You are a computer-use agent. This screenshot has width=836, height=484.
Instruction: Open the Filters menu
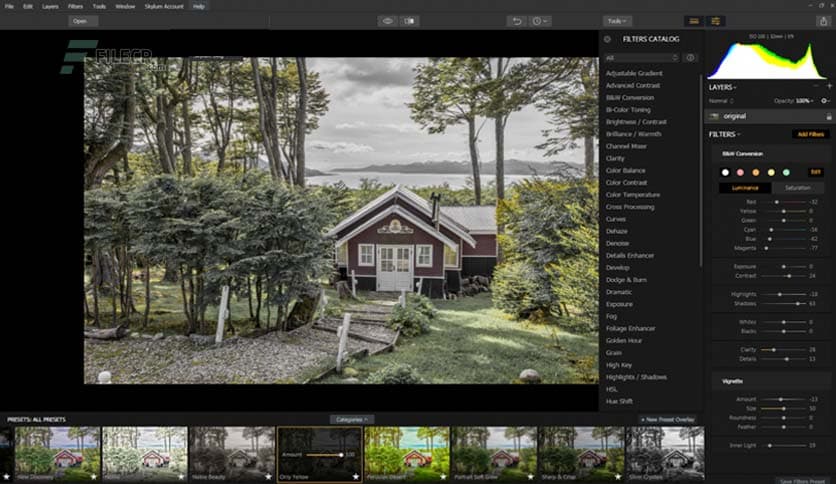click(x=75, y=6)
